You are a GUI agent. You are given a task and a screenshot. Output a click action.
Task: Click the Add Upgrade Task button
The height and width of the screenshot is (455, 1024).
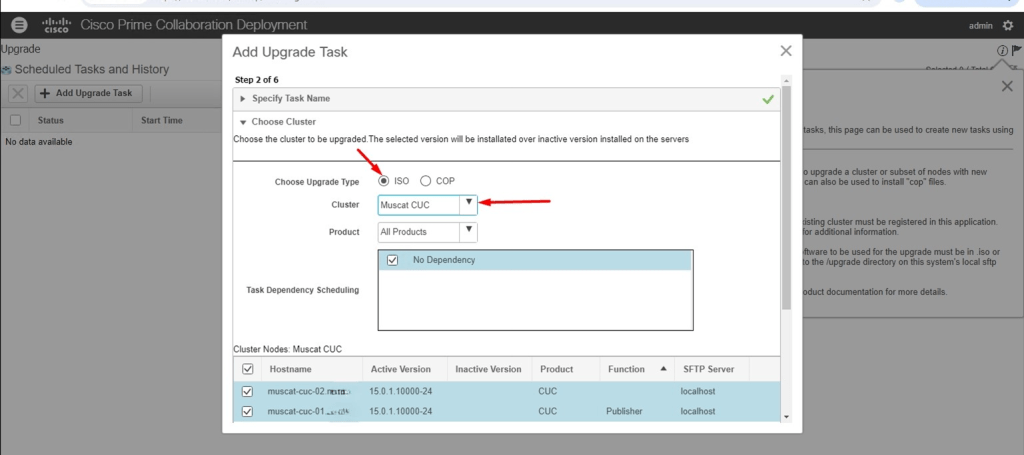point(90,93)
